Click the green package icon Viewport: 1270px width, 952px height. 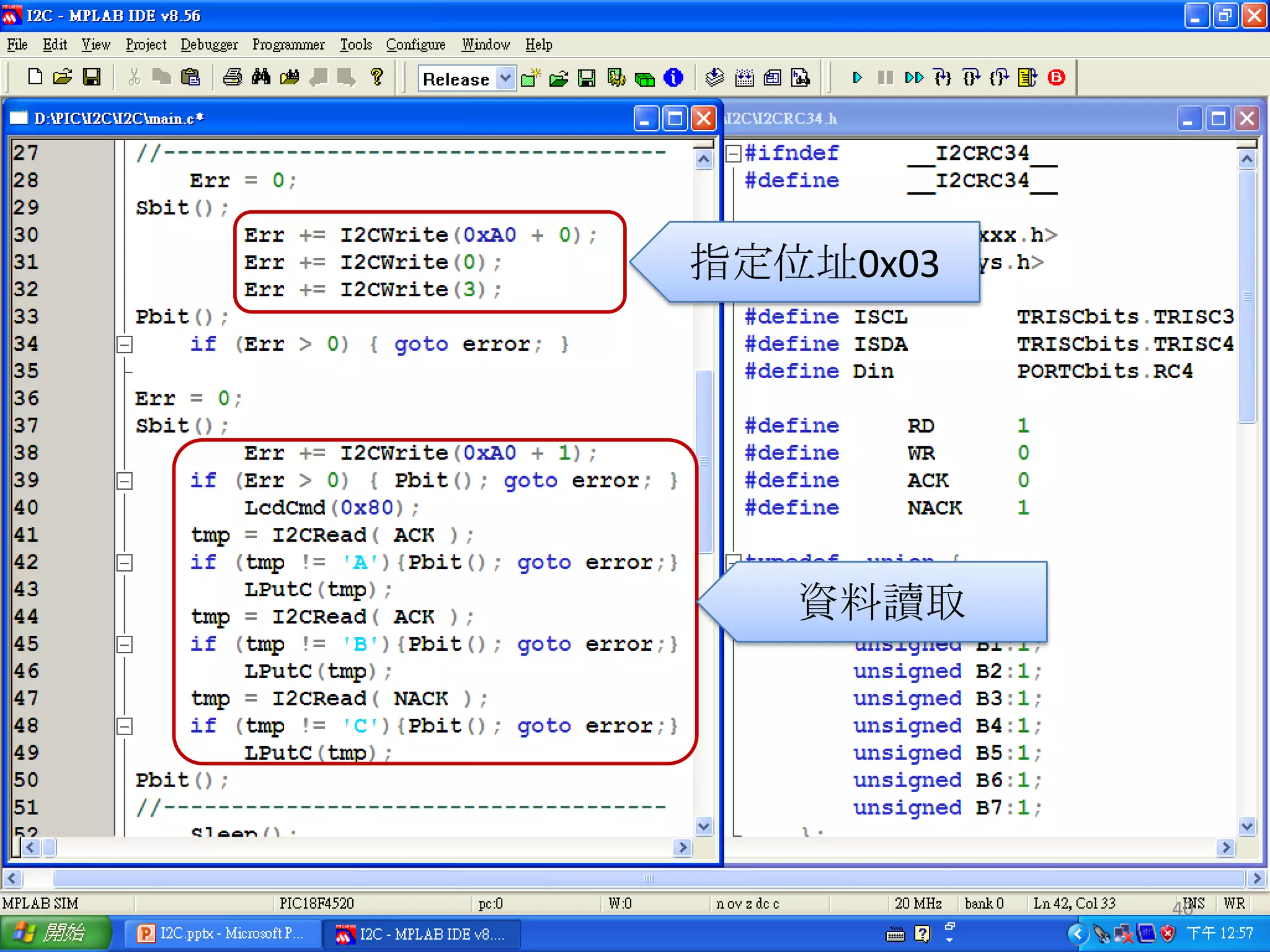[x=645, y=78]
